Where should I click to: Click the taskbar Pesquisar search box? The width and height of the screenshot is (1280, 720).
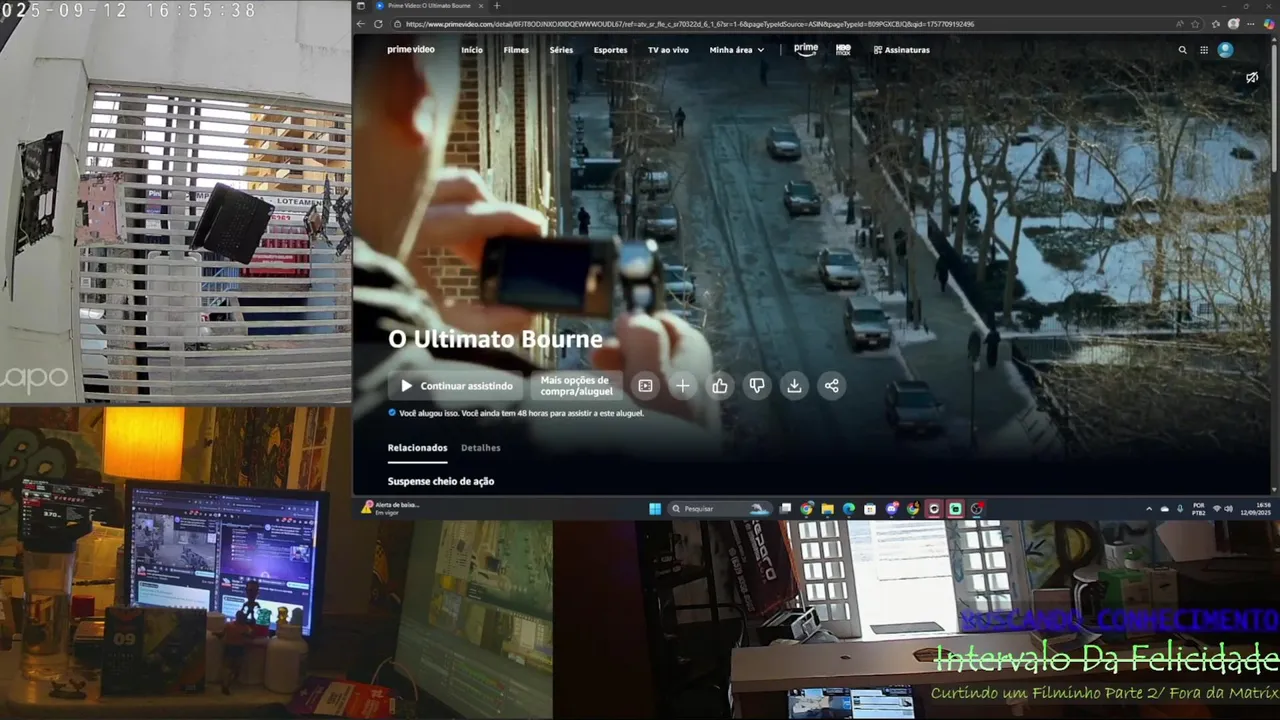click(720, 509)
